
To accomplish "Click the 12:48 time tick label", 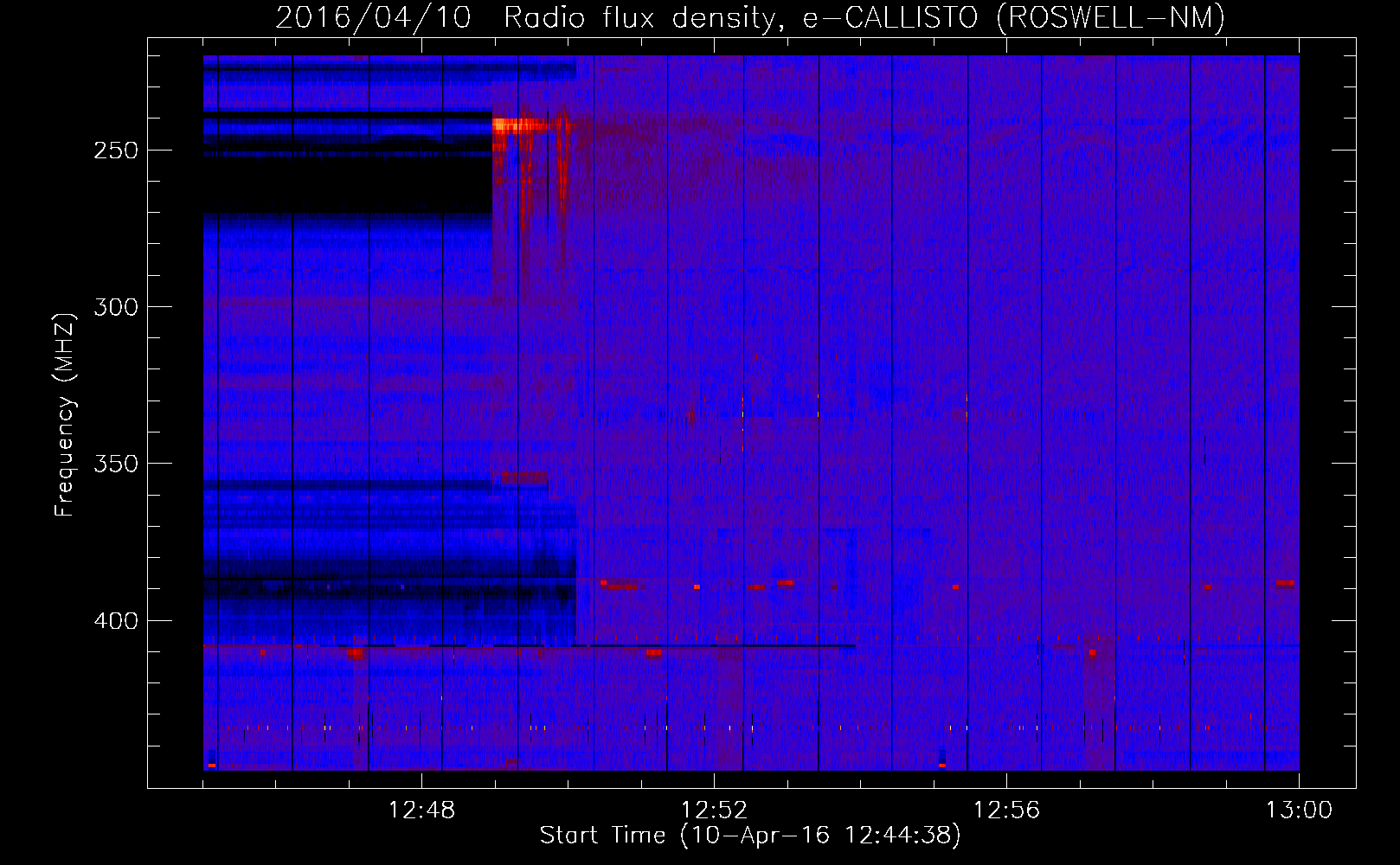I will [x=421, y=811].
